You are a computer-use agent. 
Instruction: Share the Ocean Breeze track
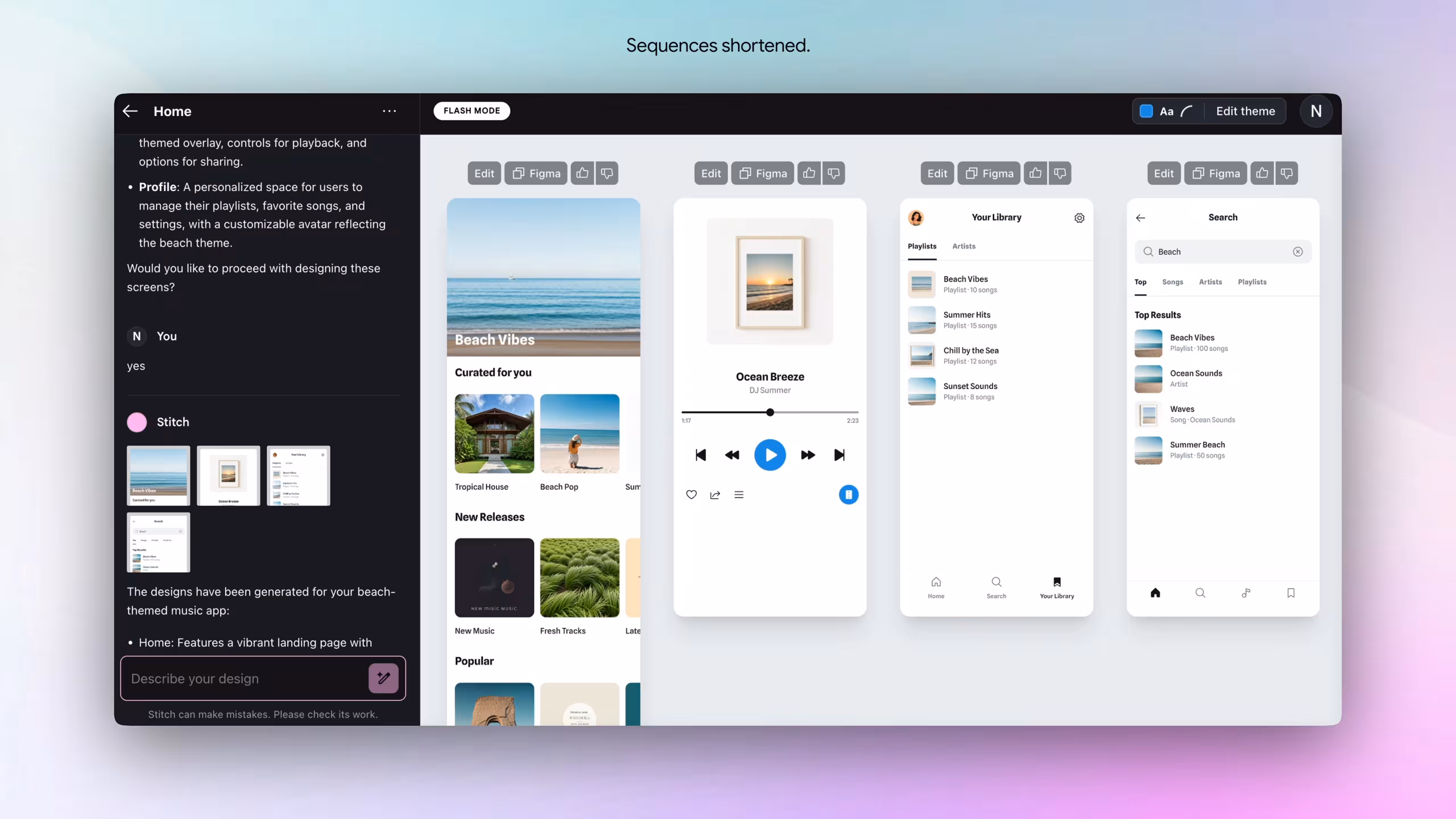(714, 495)
